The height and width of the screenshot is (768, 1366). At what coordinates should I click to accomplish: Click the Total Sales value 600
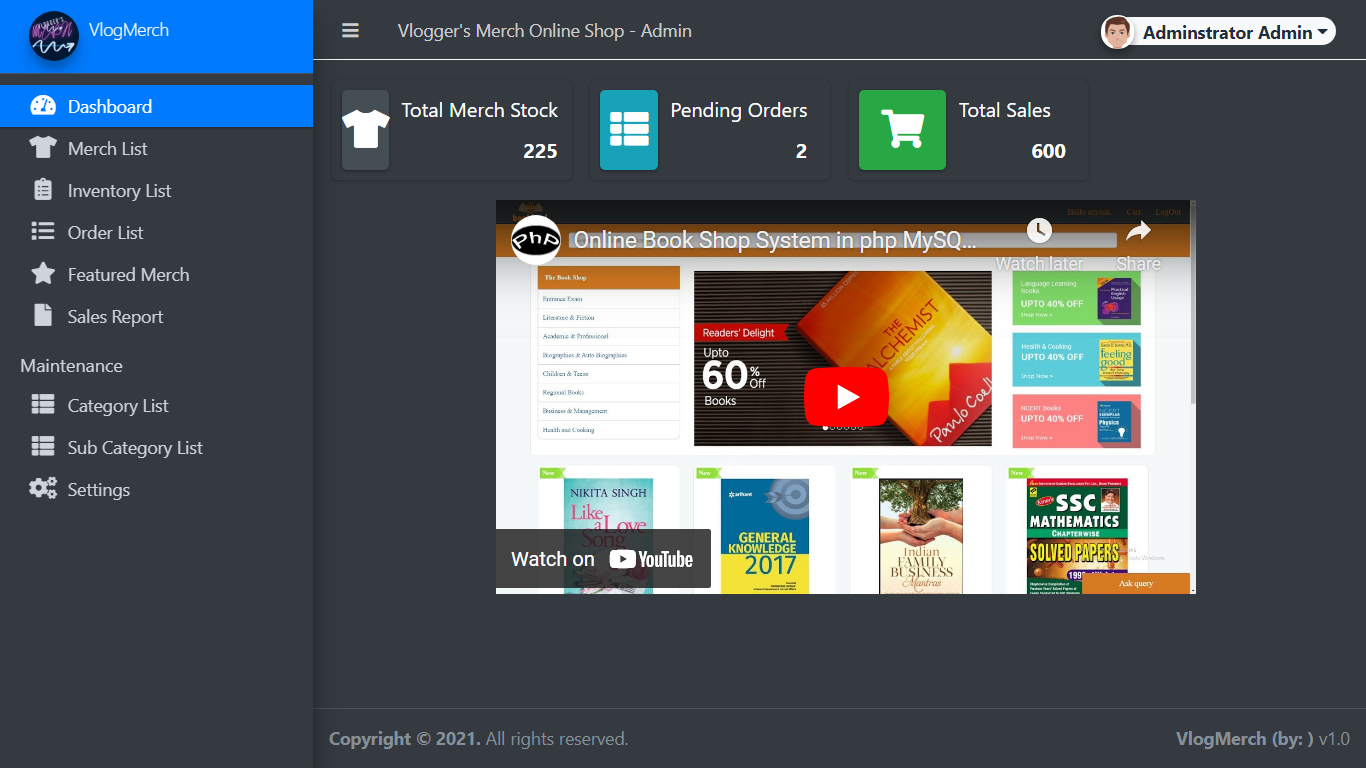pos(1049,151)
